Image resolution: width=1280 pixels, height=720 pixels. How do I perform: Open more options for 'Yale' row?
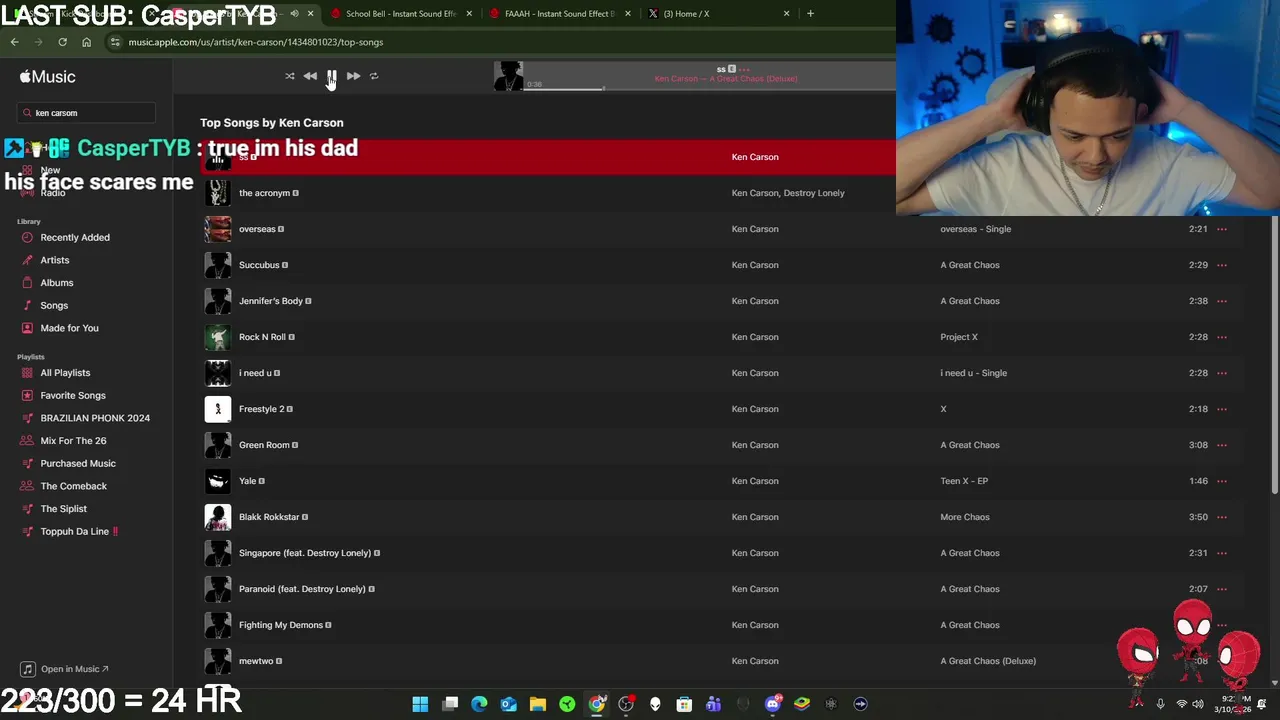[1222, 481]
